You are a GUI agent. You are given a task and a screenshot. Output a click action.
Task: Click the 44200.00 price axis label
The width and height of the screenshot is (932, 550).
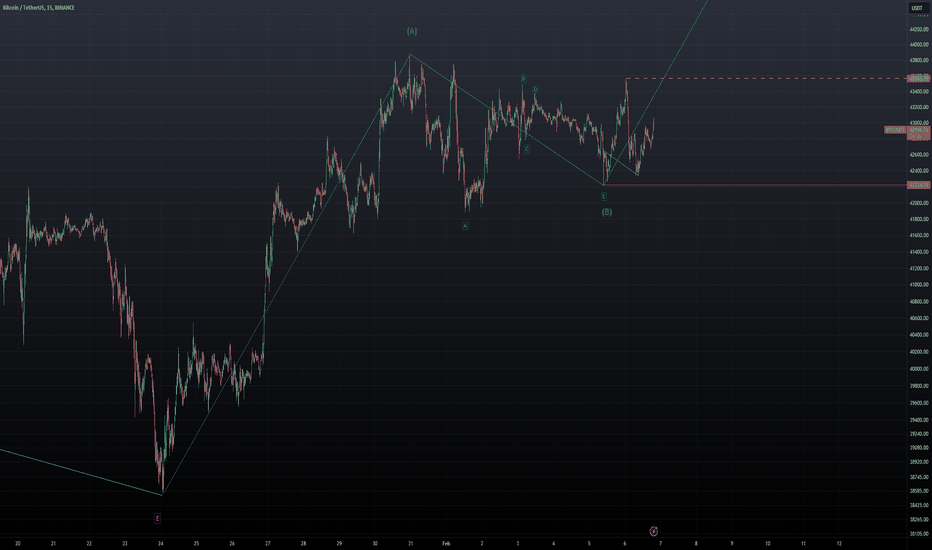919,29
